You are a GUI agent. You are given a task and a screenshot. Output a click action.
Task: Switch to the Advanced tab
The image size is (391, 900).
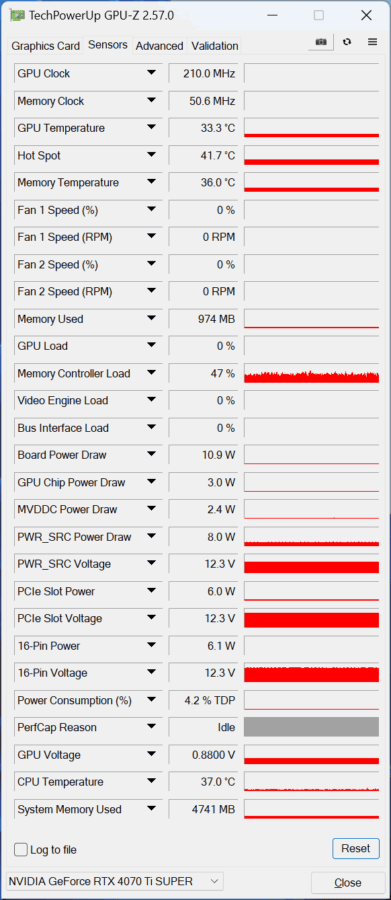coord(159,46)
